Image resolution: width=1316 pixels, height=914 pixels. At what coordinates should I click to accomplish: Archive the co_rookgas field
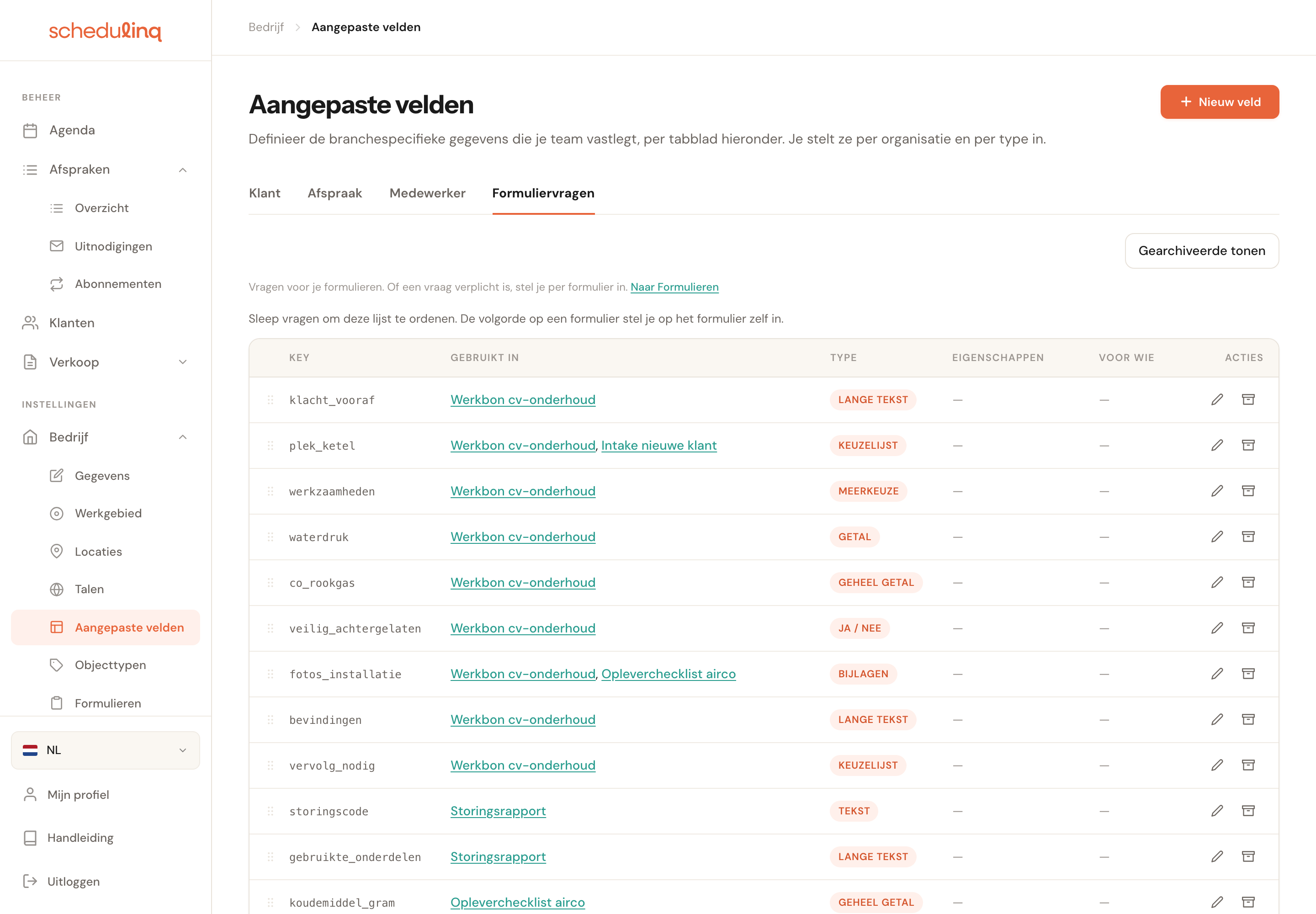pyautogui.click(x=1248, y=582)
